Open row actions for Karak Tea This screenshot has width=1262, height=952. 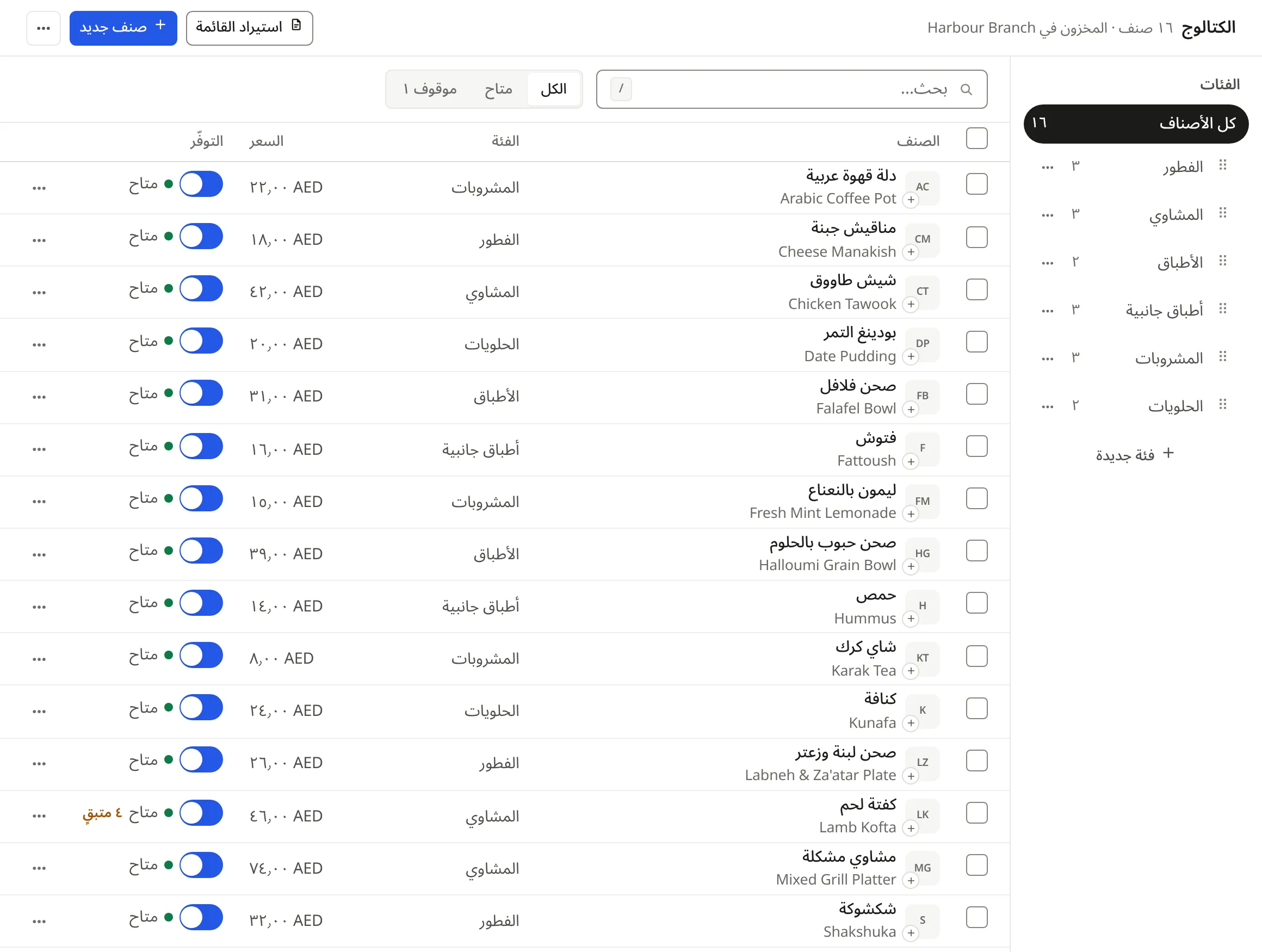39,659
